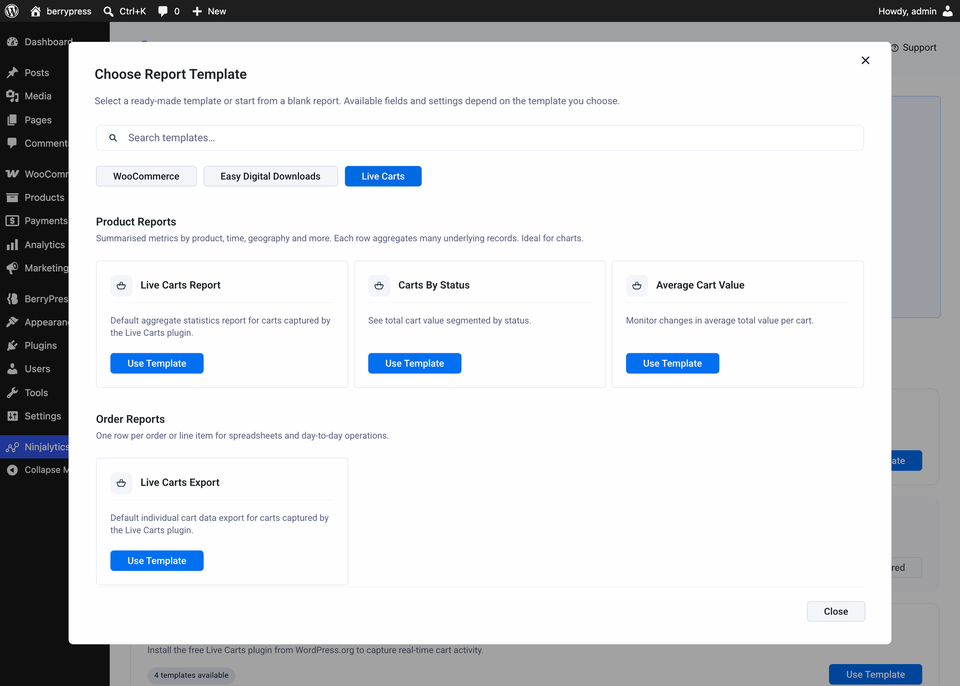Click the Collapse Menu arrow icon
960x686 pixels.
pos(12,470)
